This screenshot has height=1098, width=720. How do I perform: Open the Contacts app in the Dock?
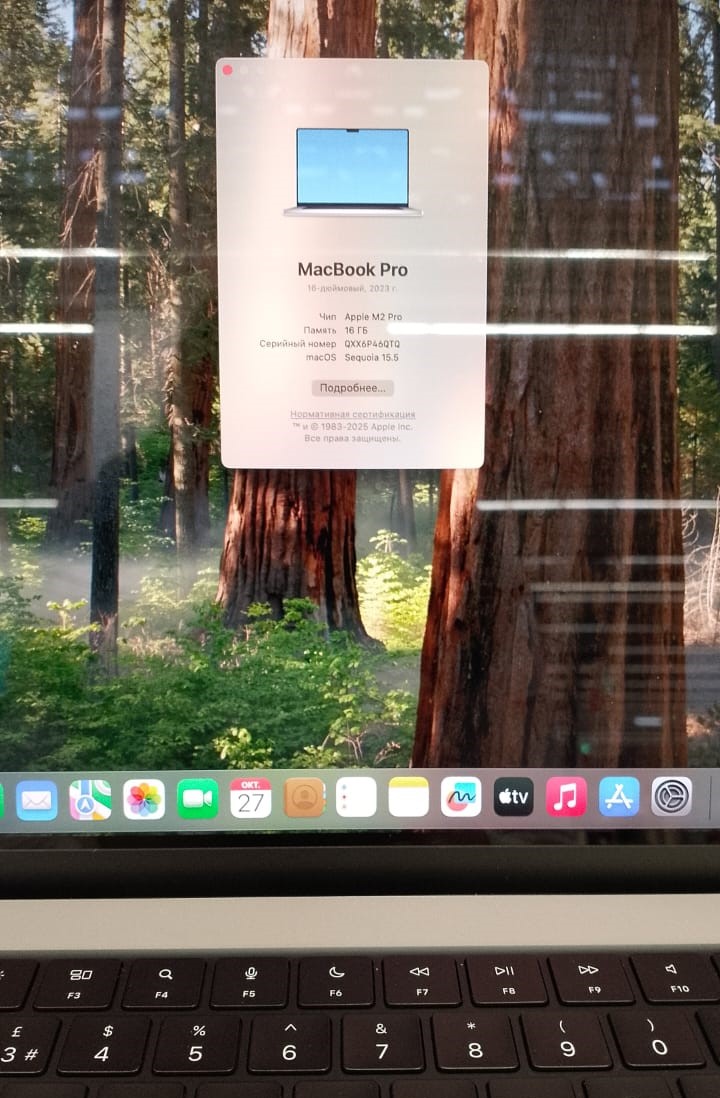tap(304, 798)
